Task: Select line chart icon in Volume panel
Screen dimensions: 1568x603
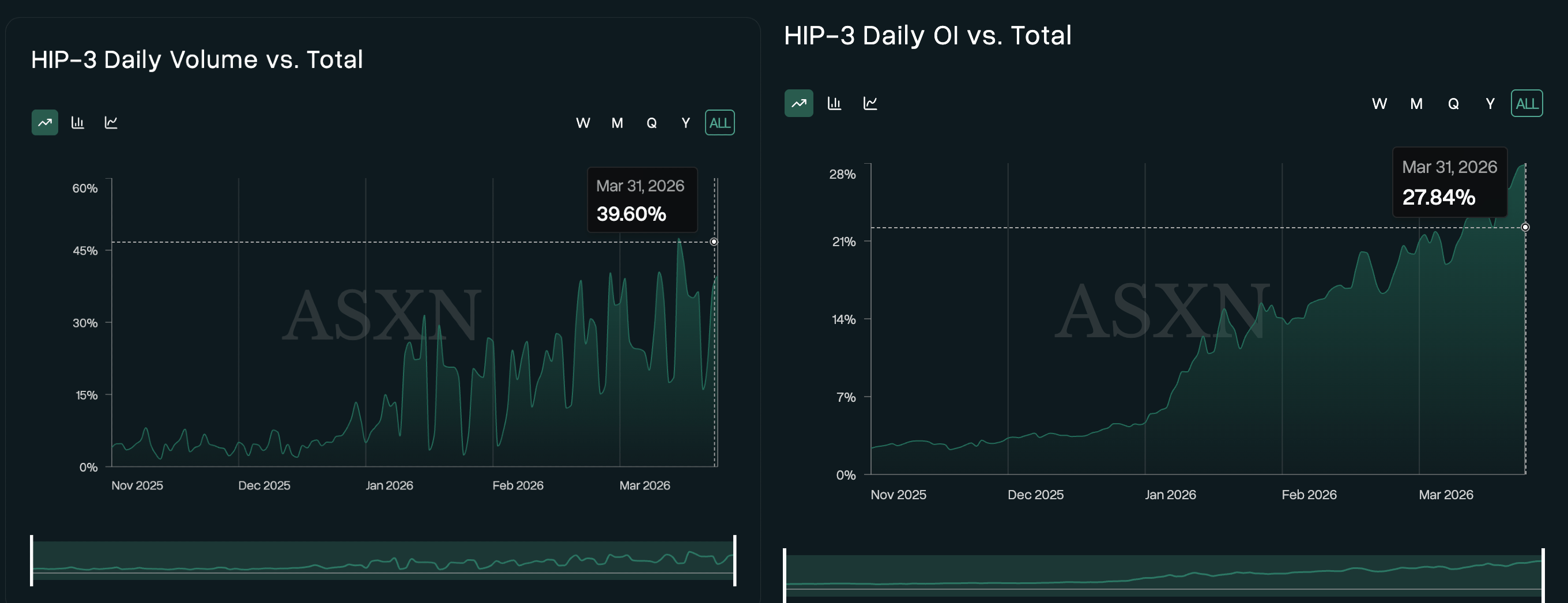Action: coord(111,122)
